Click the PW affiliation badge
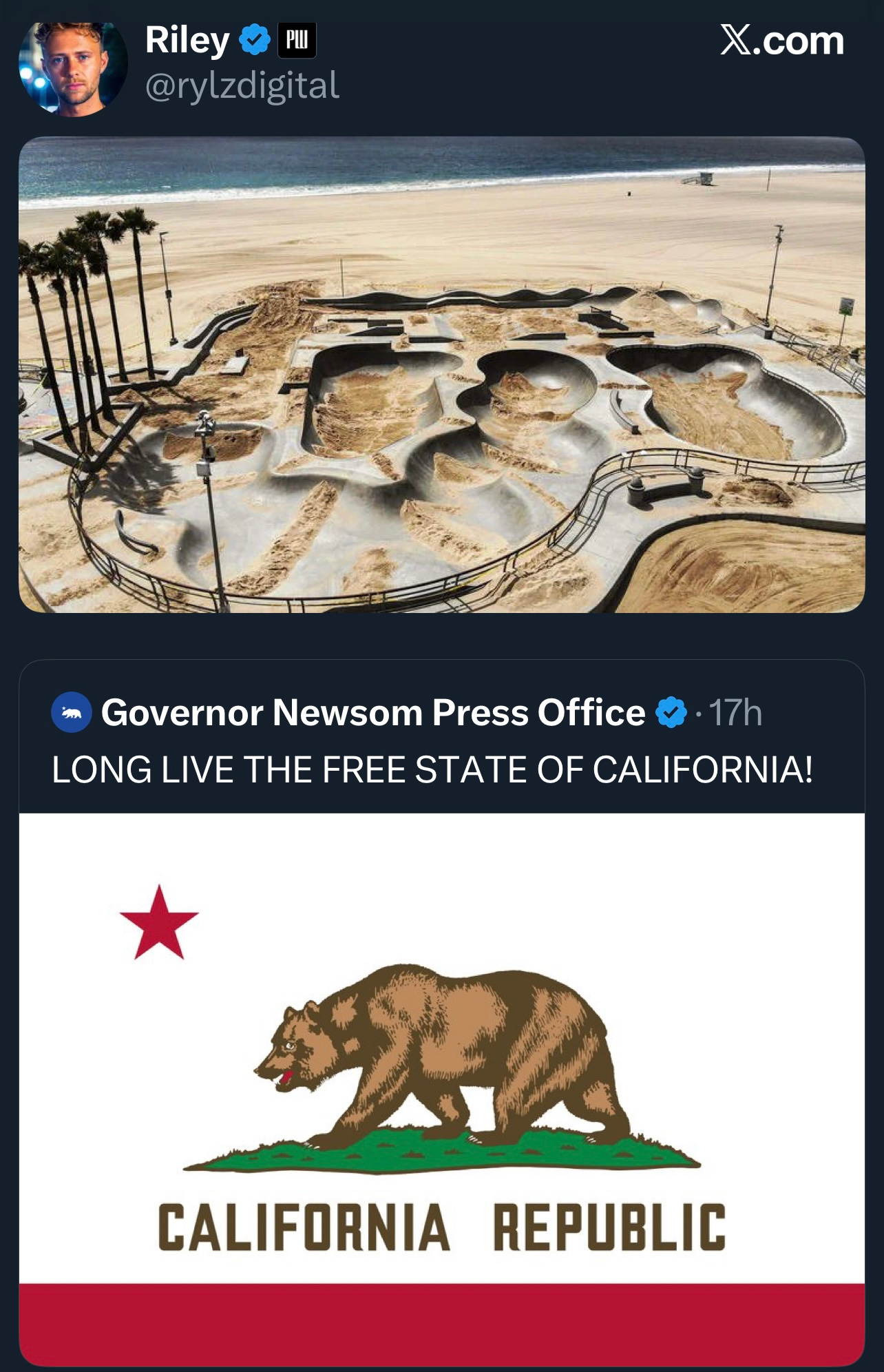This screenshot has height=1372, width=884. point(297,40)
